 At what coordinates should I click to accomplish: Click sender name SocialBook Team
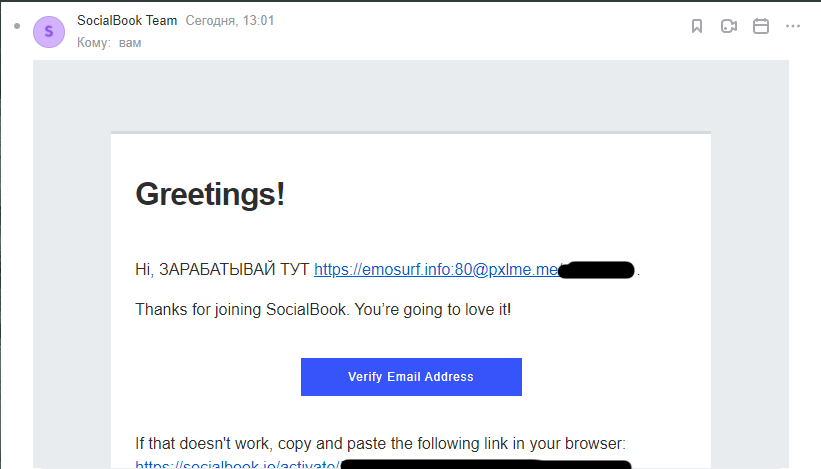pos(127,21)
